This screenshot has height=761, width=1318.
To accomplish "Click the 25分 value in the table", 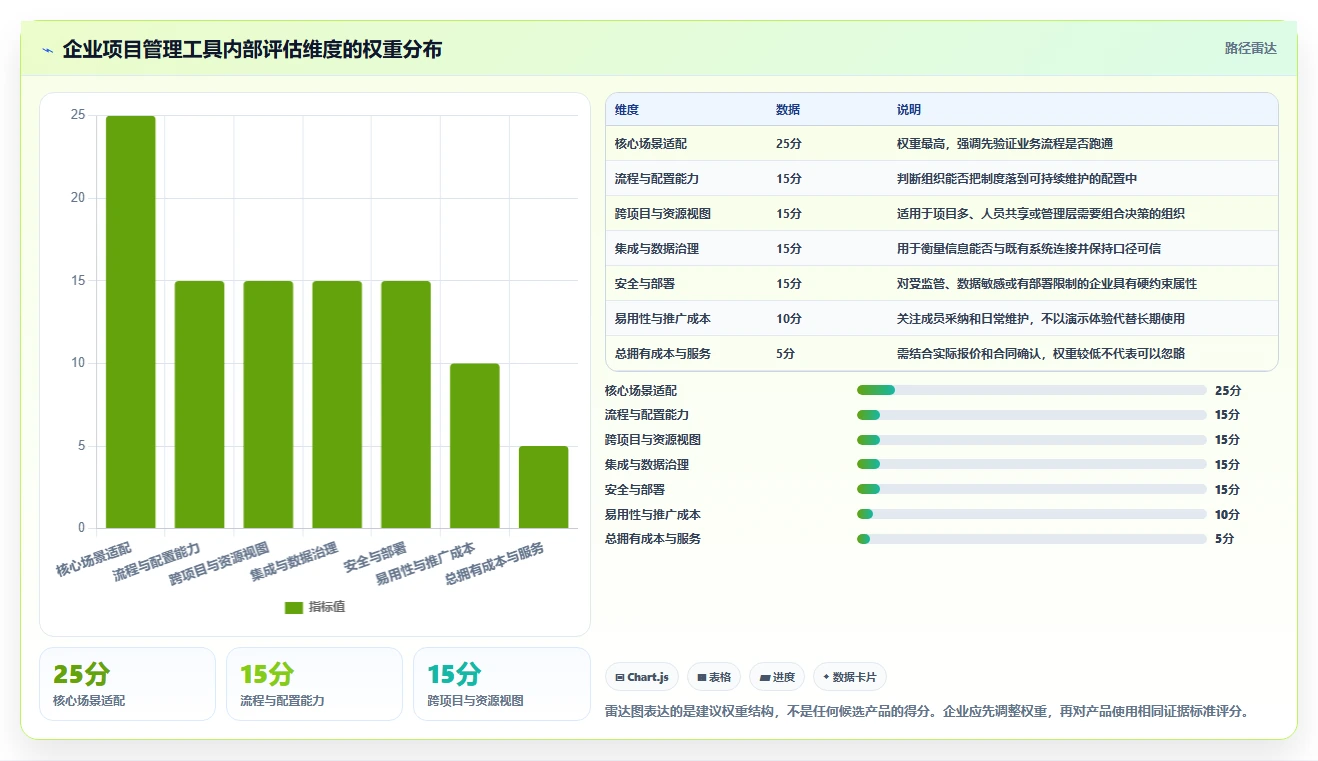I will pos(789,144).
